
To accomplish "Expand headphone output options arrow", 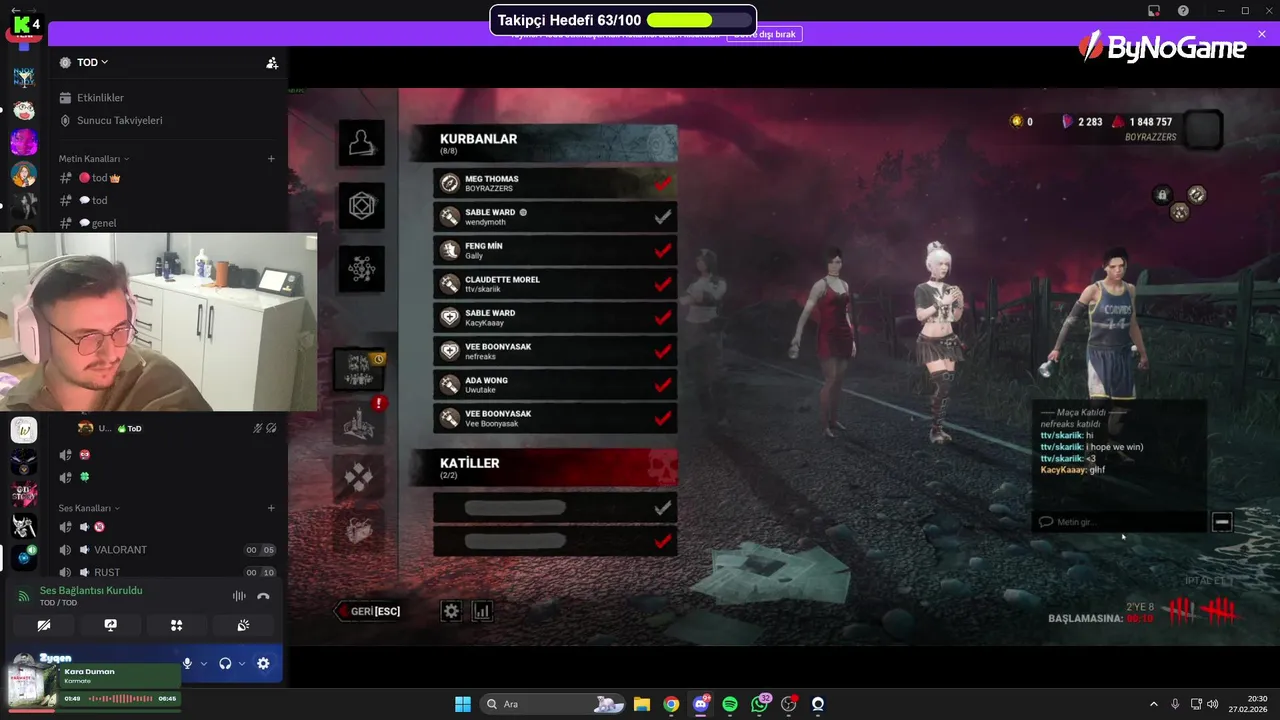I will pyautogui.click(x=242, y=663).
